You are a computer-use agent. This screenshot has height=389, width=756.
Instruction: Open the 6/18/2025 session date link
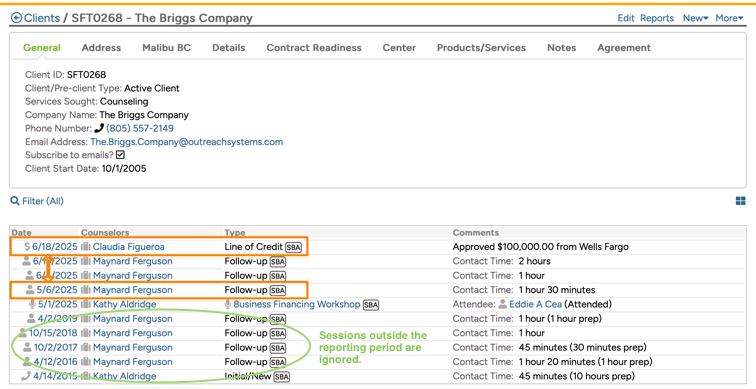click(x=54, y=247)
